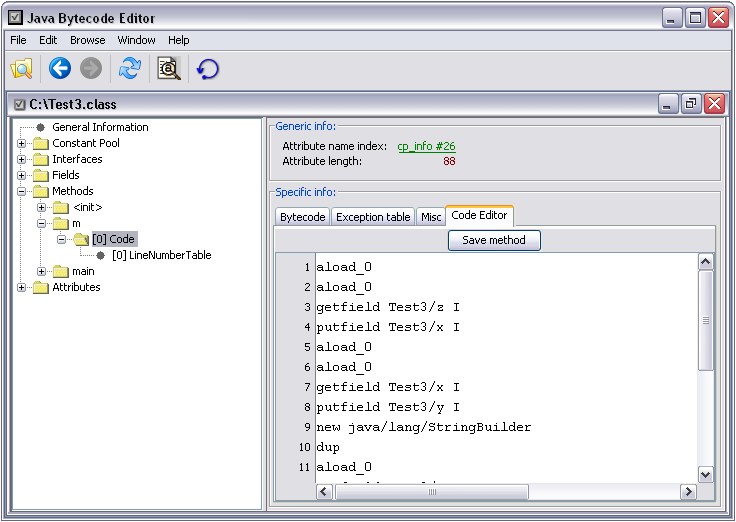Click the magnifier page browse icon
This screenshot has height=522, width=736.
tap(169, 69)
